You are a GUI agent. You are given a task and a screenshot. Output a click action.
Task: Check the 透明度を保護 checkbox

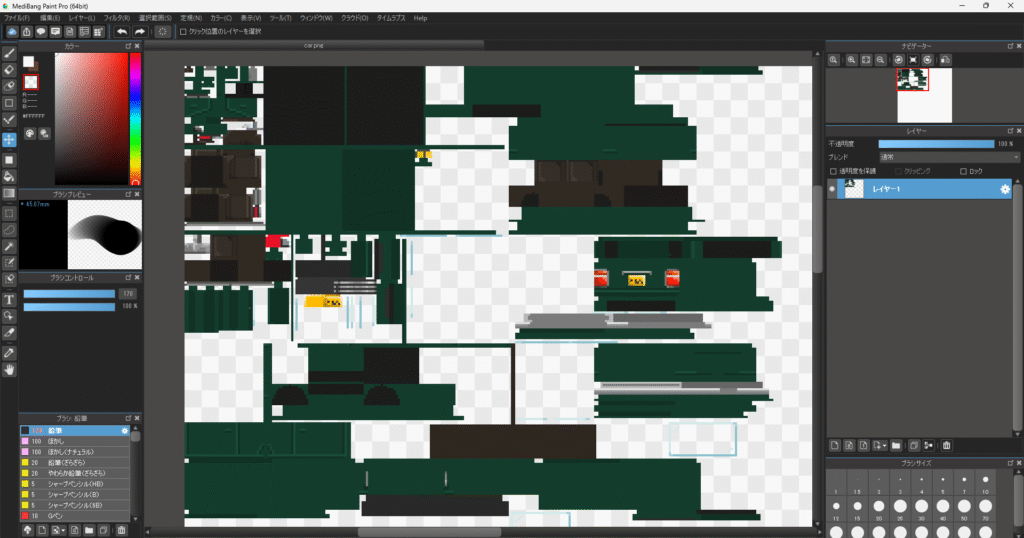point(834,171)
